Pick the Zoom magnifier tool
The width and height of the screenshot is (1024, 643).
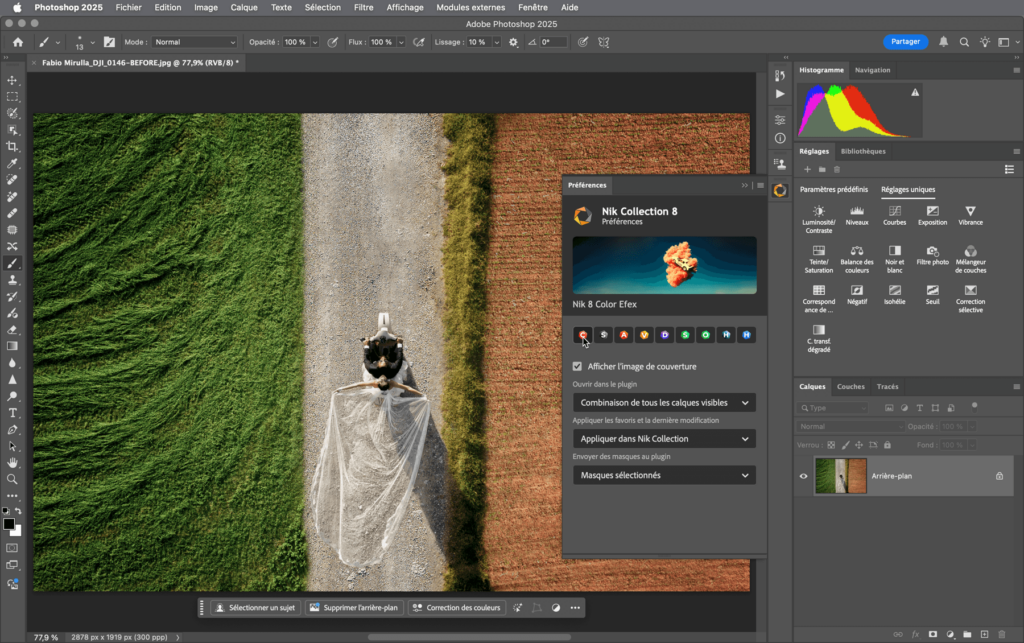pos(12,479)
